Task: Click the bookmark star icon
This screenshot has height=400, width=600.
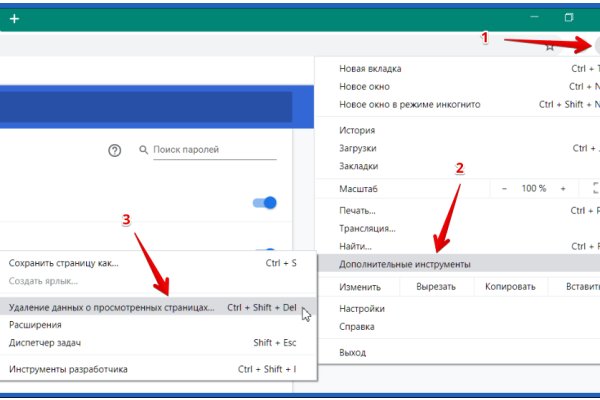Action: pyautogui.click(x=549, y=45)
